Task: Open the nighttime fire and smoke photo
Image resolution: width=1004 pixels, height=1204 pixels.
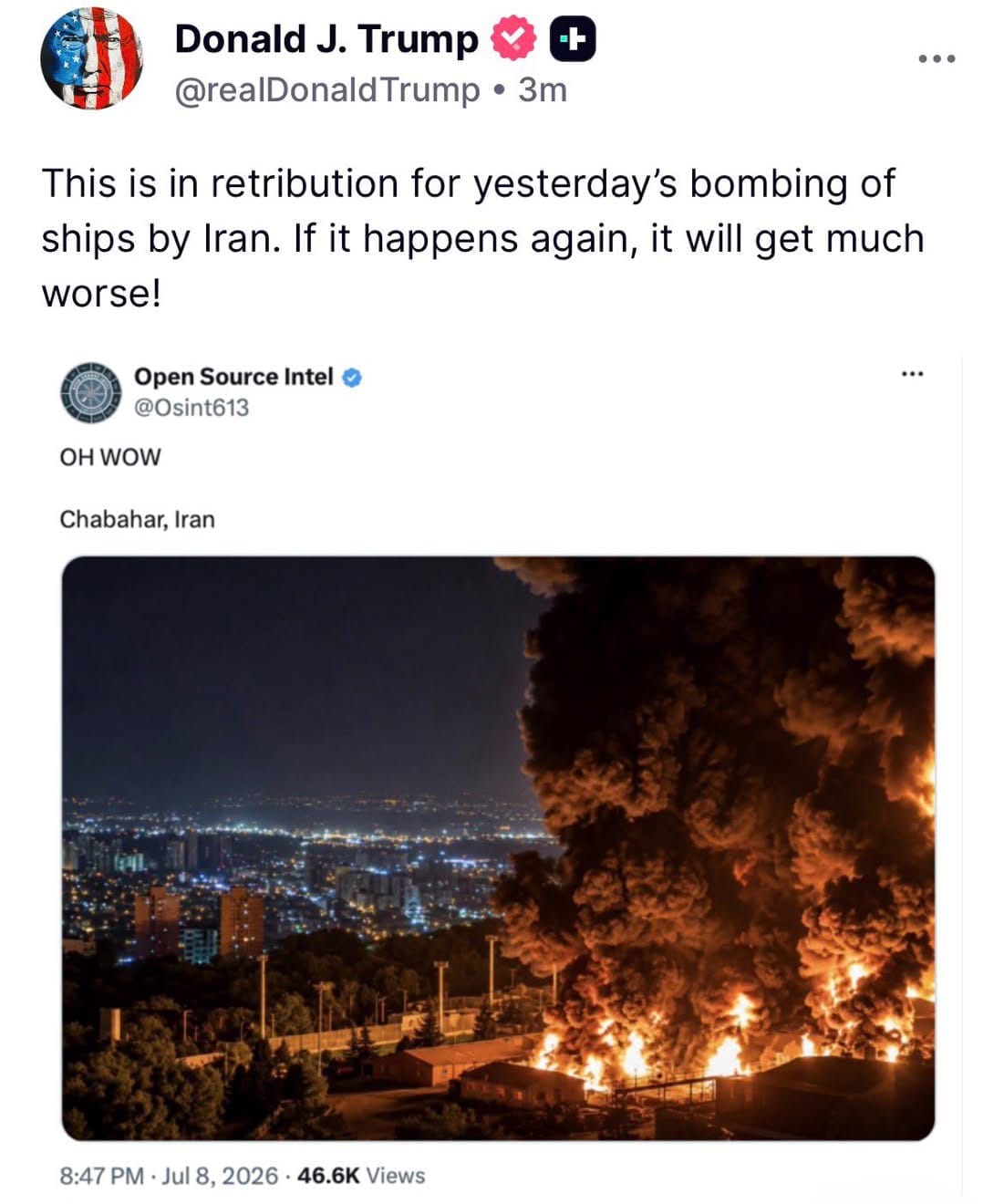Action: [x=498, y=848]
